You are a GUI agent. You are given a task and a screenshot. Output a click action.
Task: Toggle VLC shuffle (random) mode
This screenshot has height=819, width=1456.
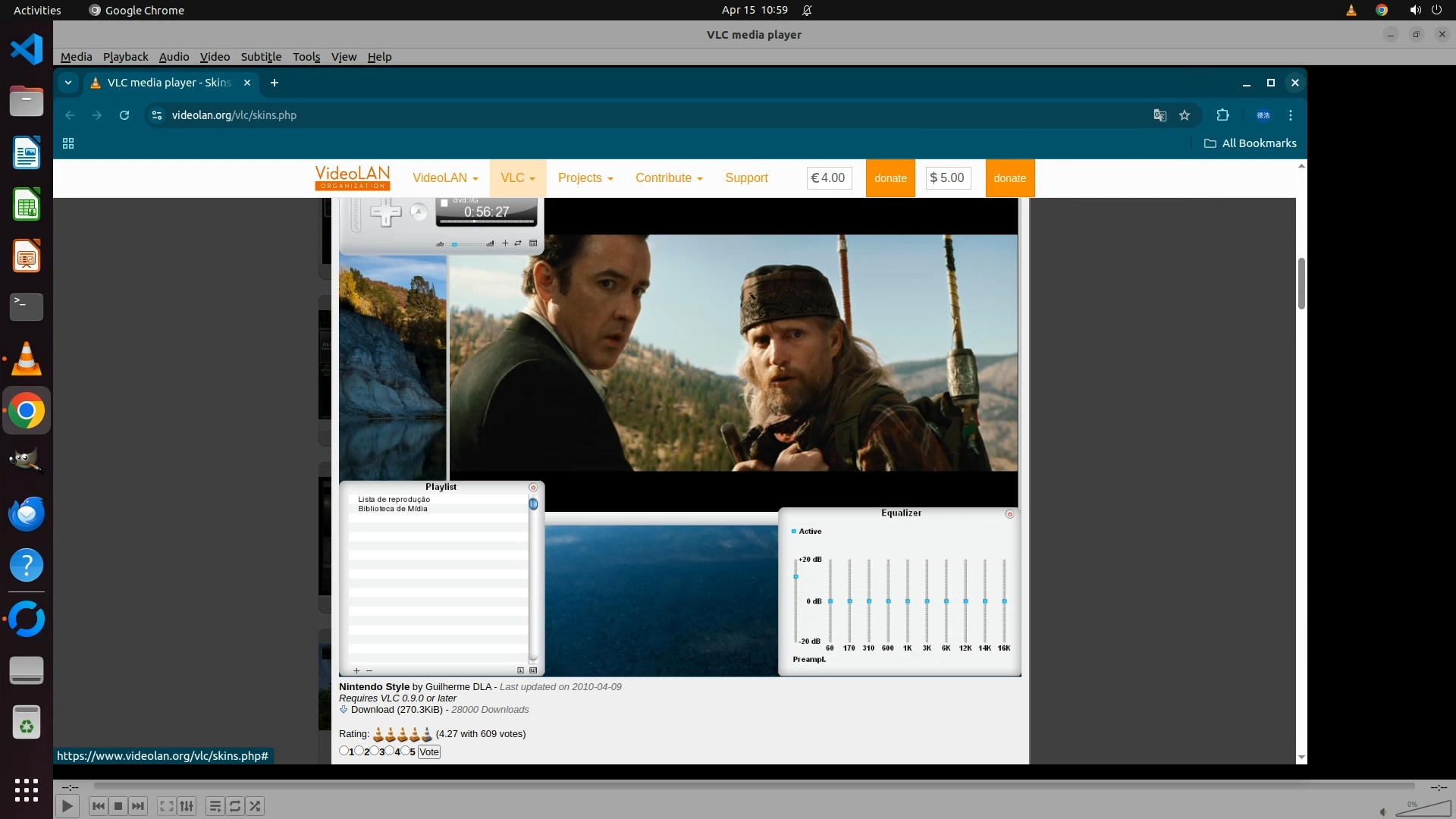coord(255,806)
